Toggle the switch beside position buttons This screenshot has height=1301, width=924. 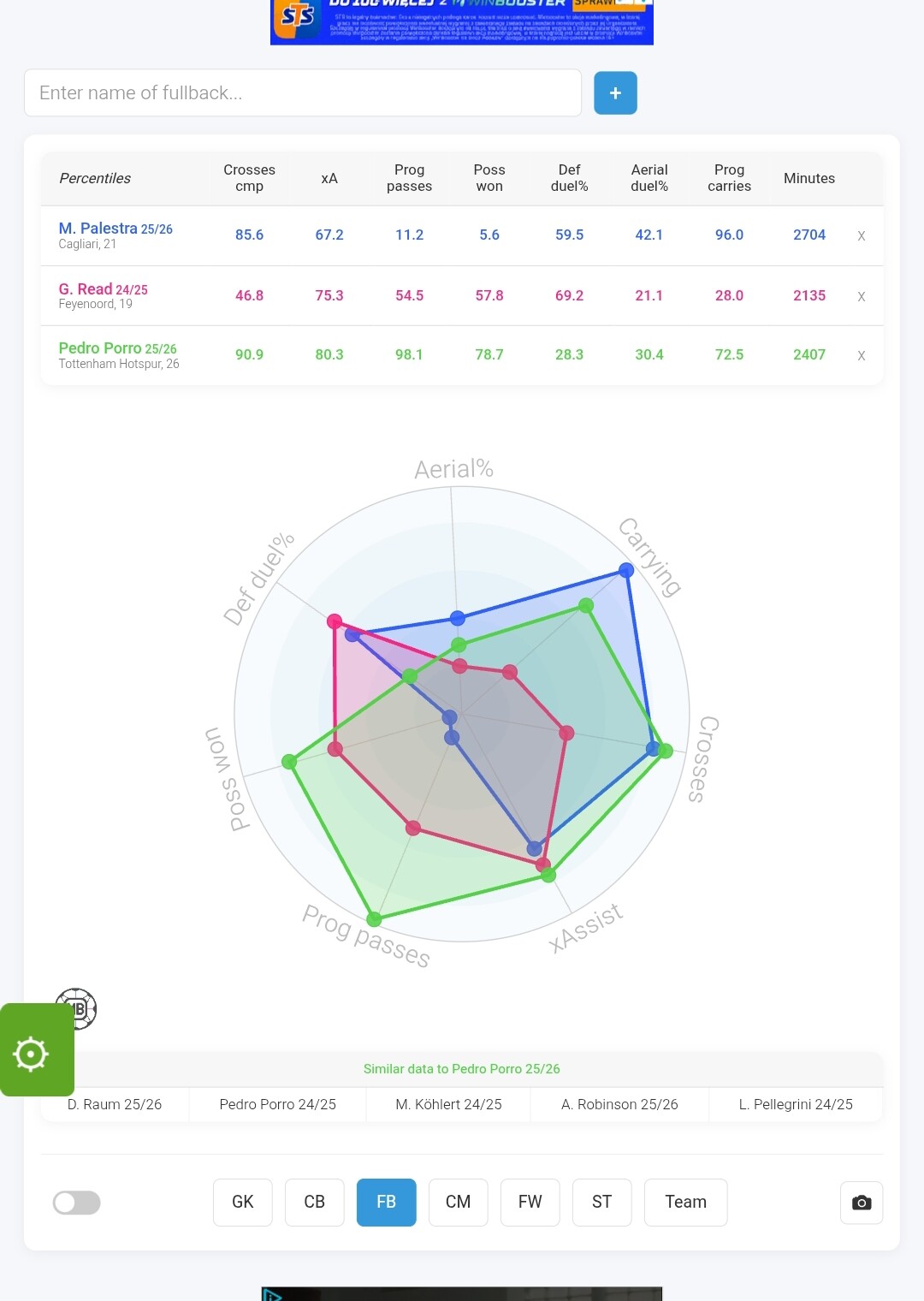(77, 1203)
